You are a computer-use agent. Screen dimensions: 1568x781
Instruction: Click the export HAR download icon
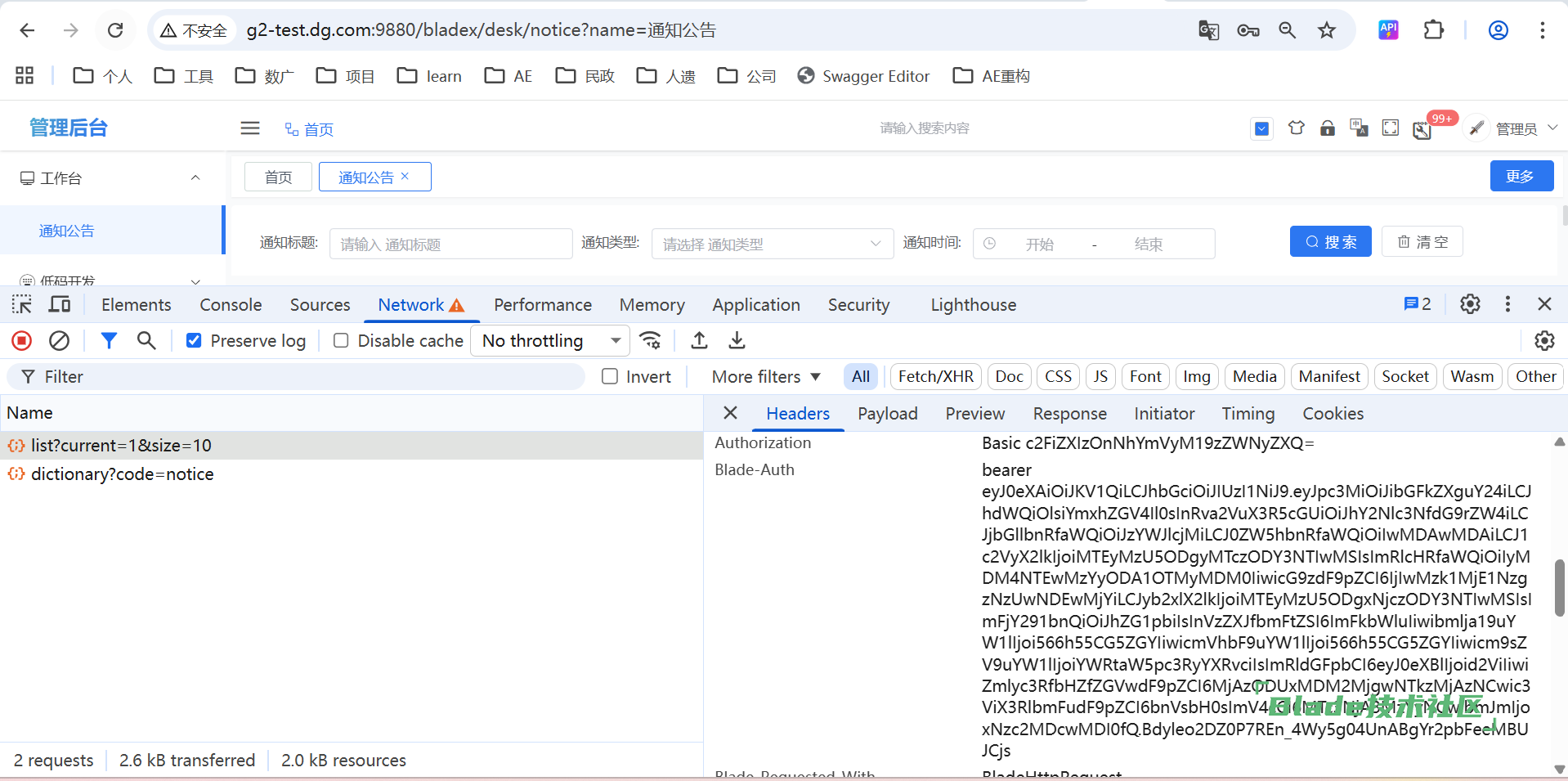(x=737, y=341)
